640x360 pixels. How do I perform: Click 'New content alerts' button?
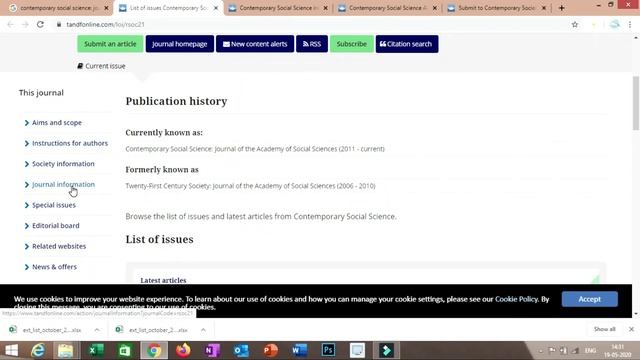coord(255,44)
